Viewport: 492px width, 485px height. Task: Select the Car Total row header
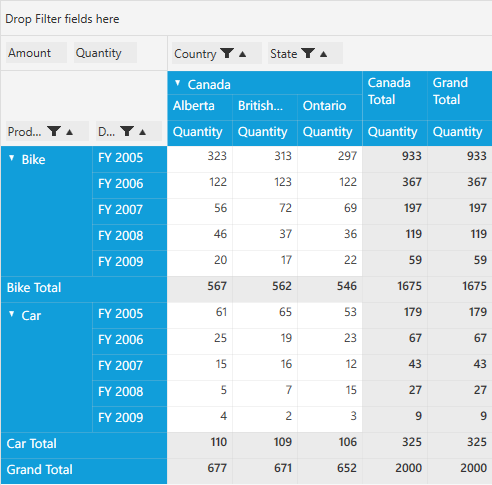[x=84, y=445]
